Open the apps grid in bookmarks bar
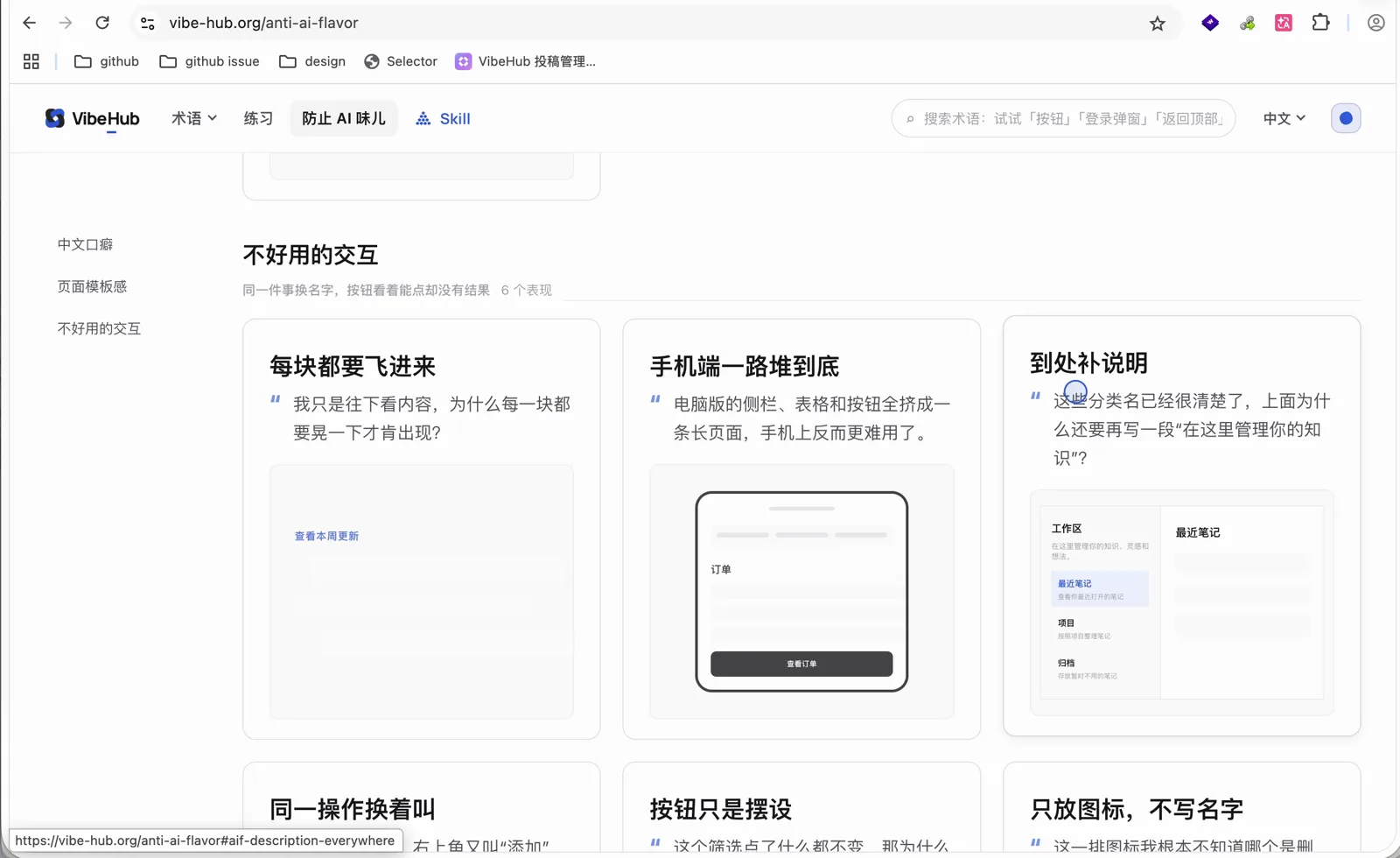This screenshot has width=1400, height=858. pyautogui.click(x=31, y=61)
